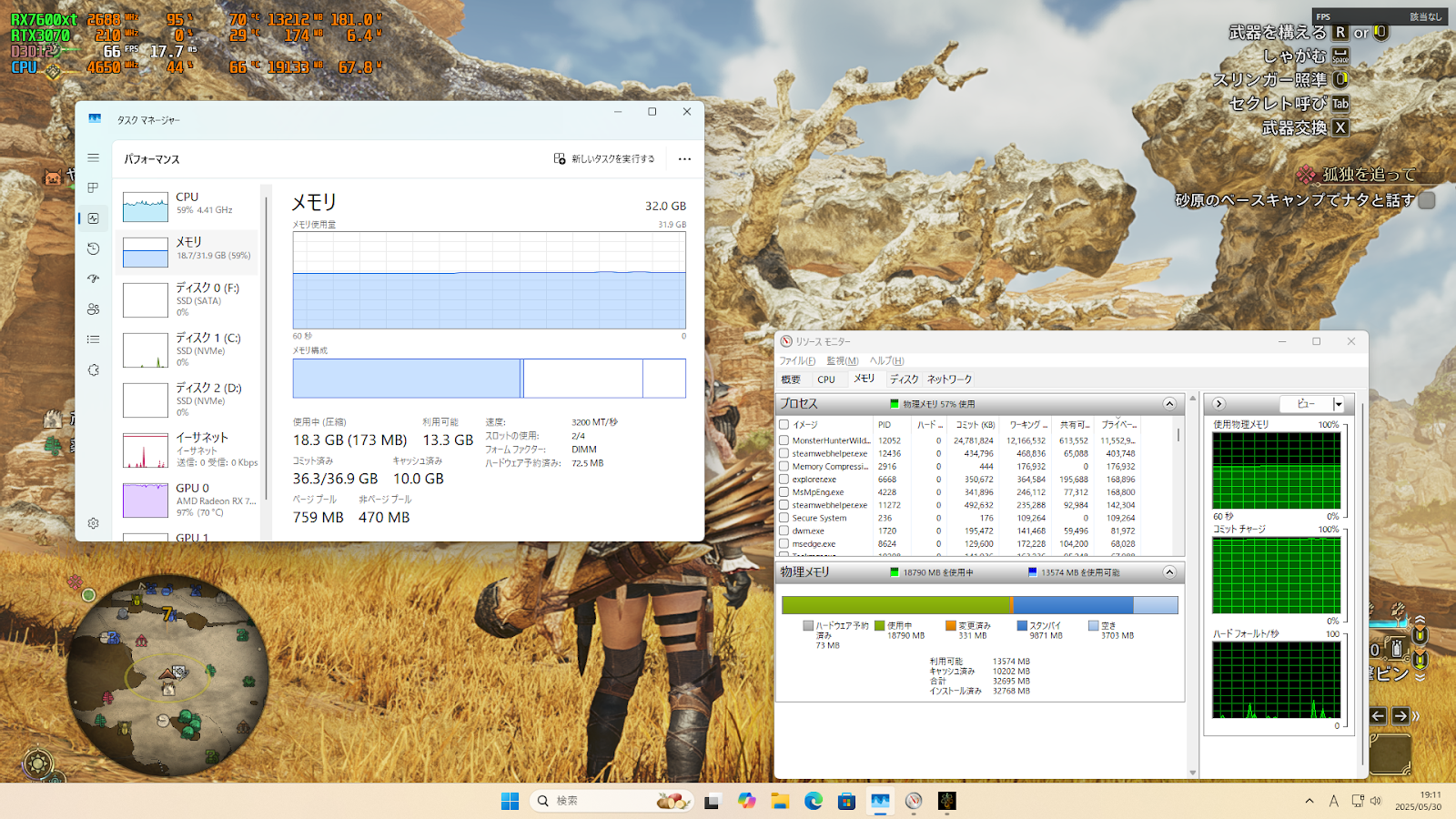The image size is (1456, 819).
Task: Select GPU 0 AMD Radeon performance item
Action: click(x=189, y=500)
